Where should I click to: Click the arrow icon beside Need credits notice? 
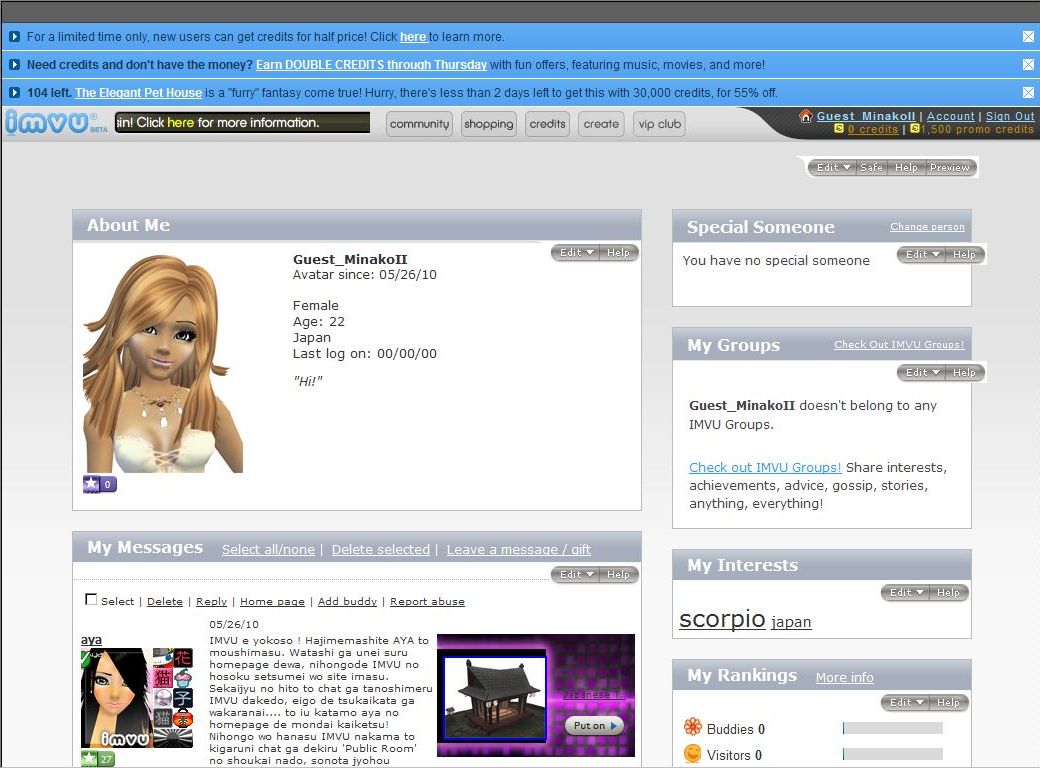(x=15, y=65)
